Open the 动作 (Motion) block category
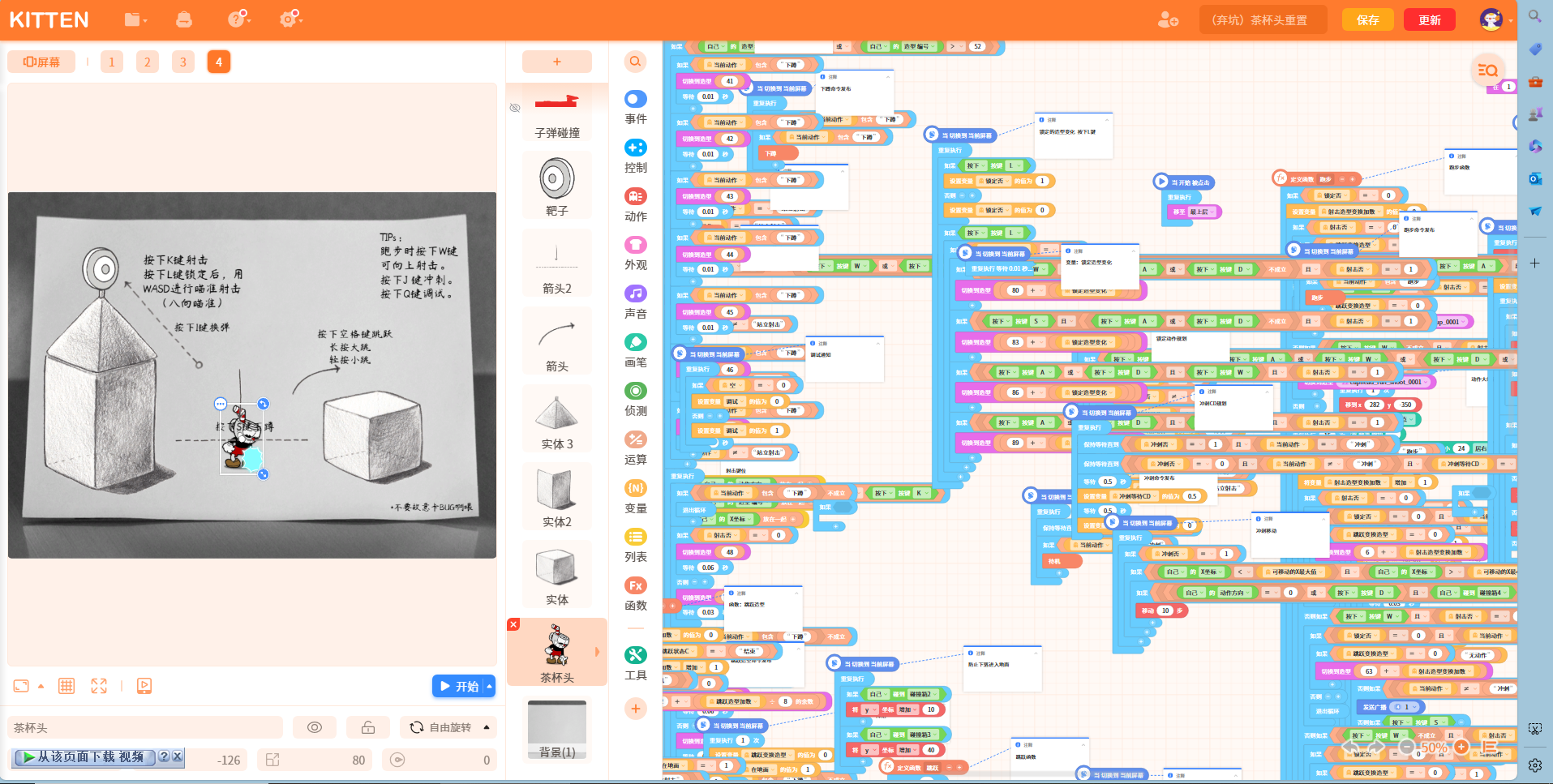1553x784 pixels. pyautogui.click(x=636, y=205)
